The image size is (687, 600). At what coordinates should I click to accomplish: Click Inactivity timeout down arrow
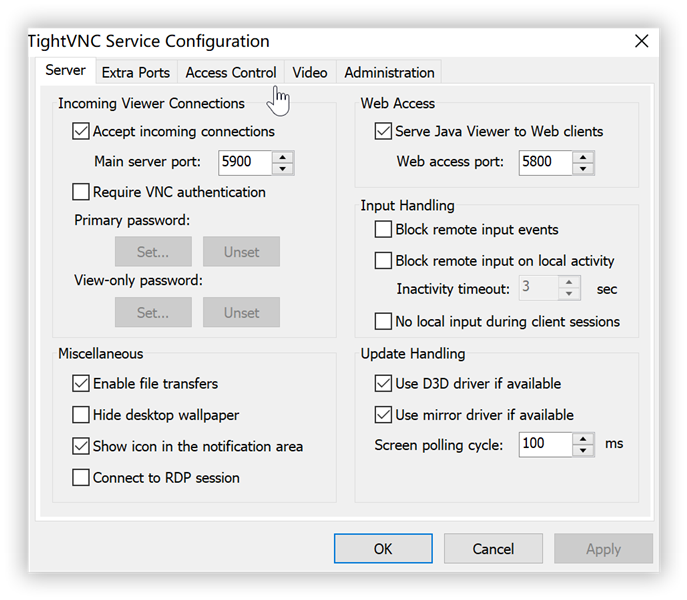click(x=569, y=294)
